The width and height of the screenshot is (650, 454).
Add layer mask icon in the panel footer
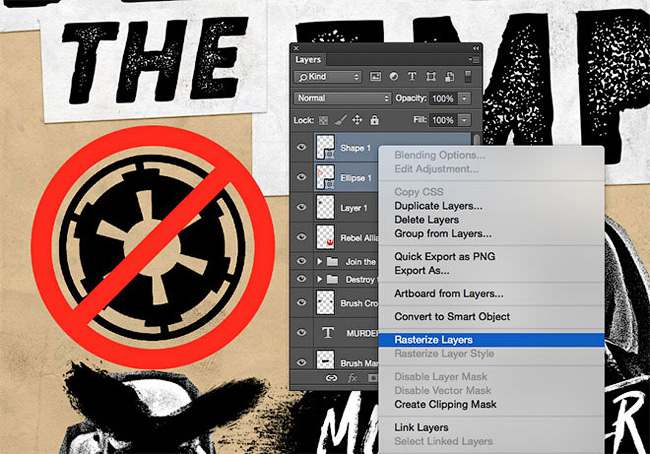pos(373,378)
